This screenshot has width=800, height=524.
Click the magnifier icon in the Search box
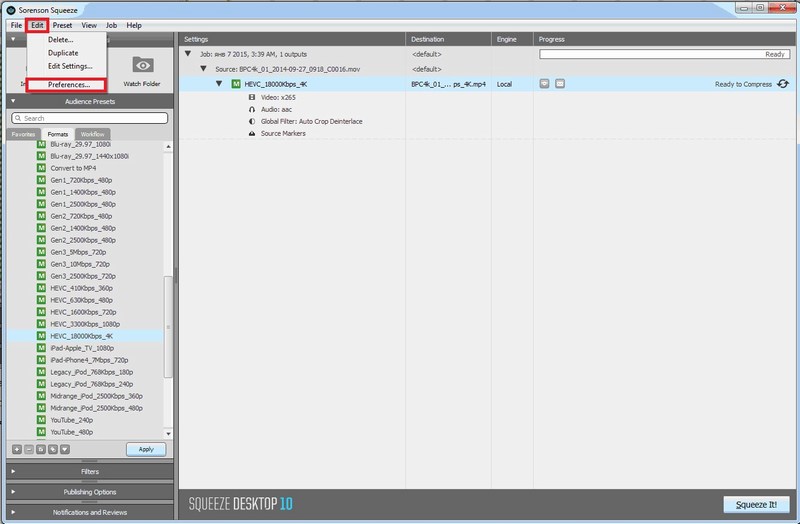point(18,118)
